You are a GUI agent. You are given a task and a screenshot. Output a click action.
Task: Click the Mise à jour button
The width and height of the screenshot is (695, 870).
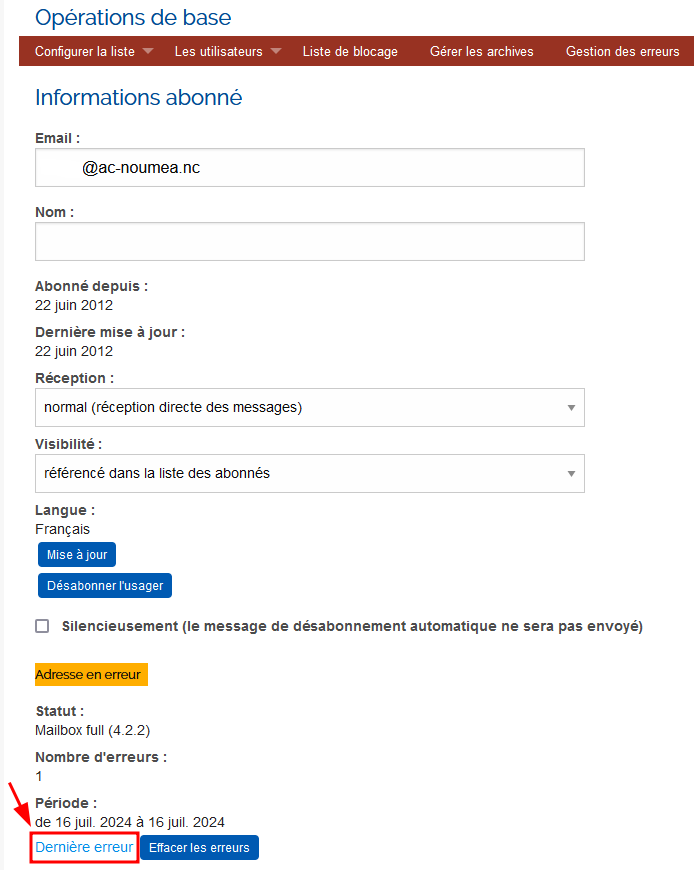point(77,555)
